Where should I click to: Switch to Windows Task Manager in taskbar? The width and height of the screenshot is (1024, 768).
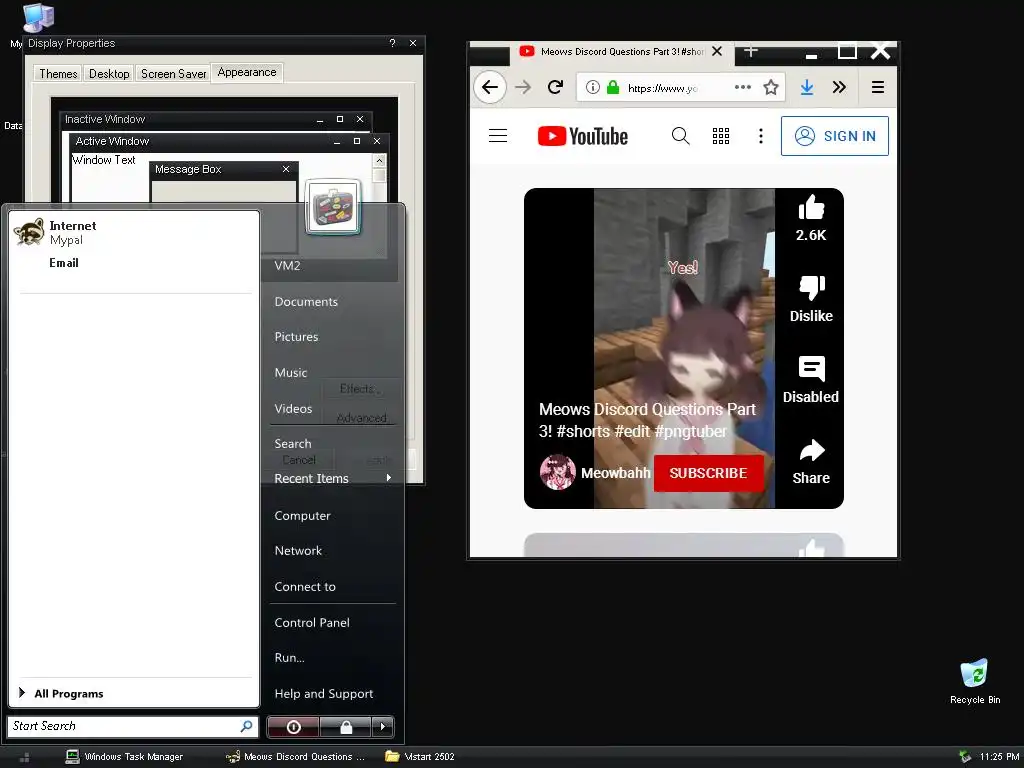(x=125, y=757)
